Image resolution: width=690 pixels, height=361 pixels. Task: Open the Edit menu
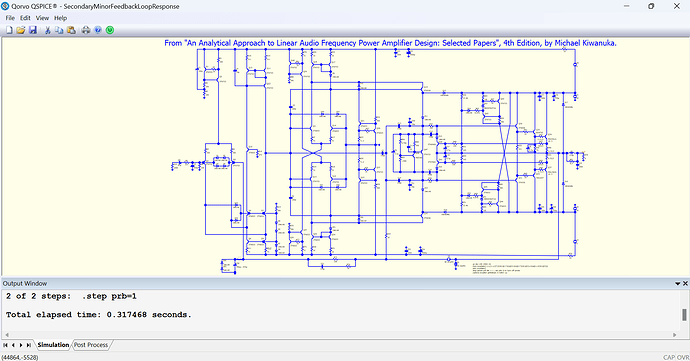[25, 18]
